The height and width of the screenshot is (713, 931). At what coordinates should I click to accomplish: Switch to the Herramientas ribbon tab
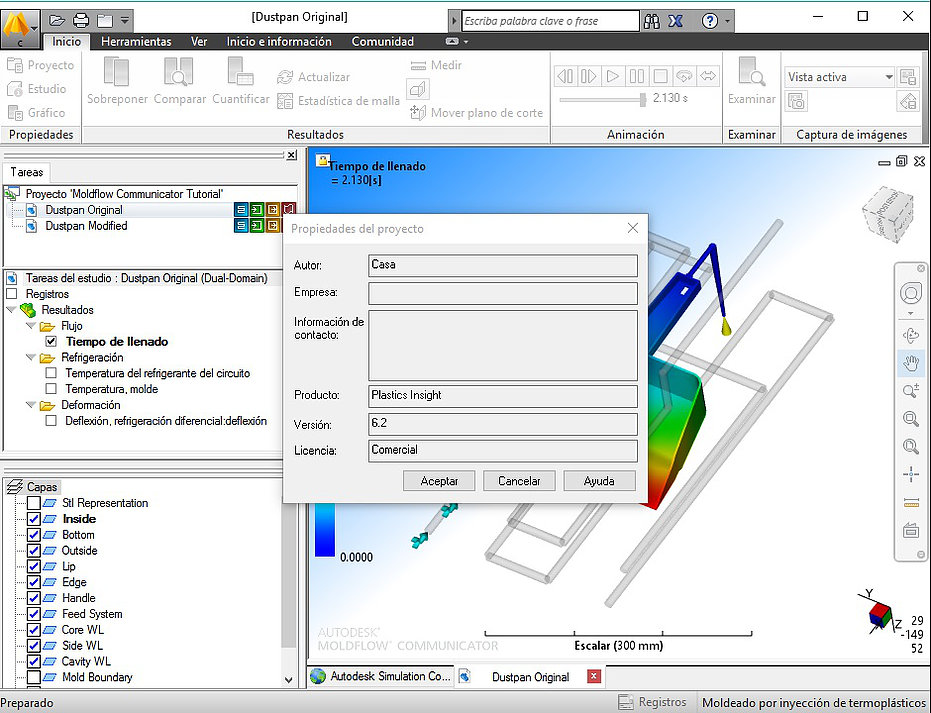tap(136, 42)
